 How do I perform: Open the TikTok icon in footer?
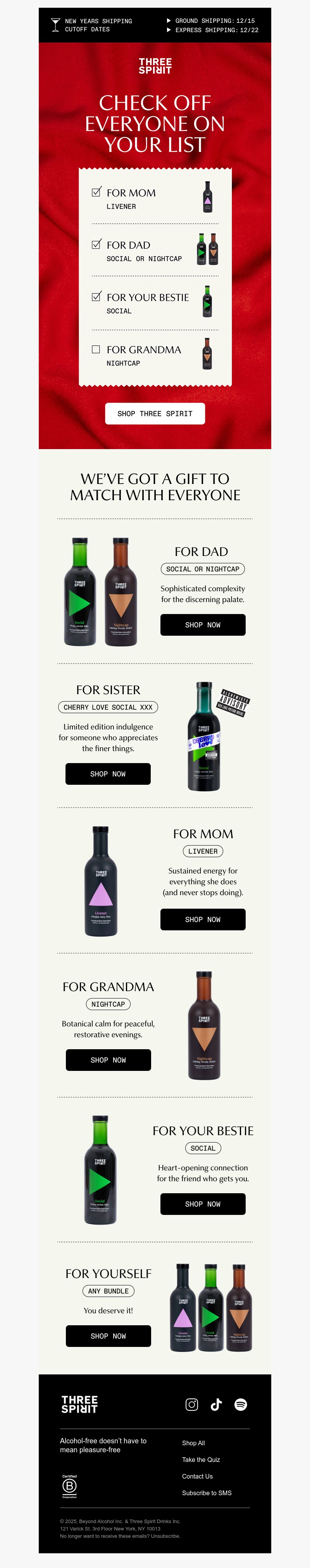point(216,1404)
